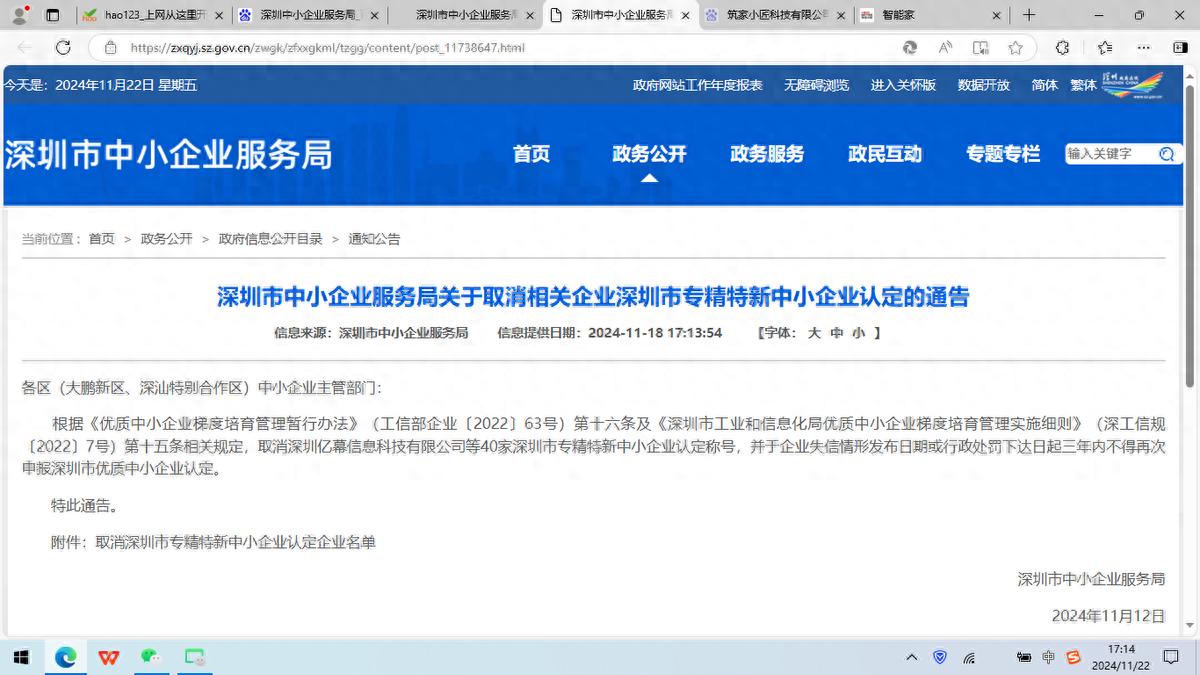Open the 首页 navigation item
Viewport: 1200px width, 675px height.
point(531,154)
